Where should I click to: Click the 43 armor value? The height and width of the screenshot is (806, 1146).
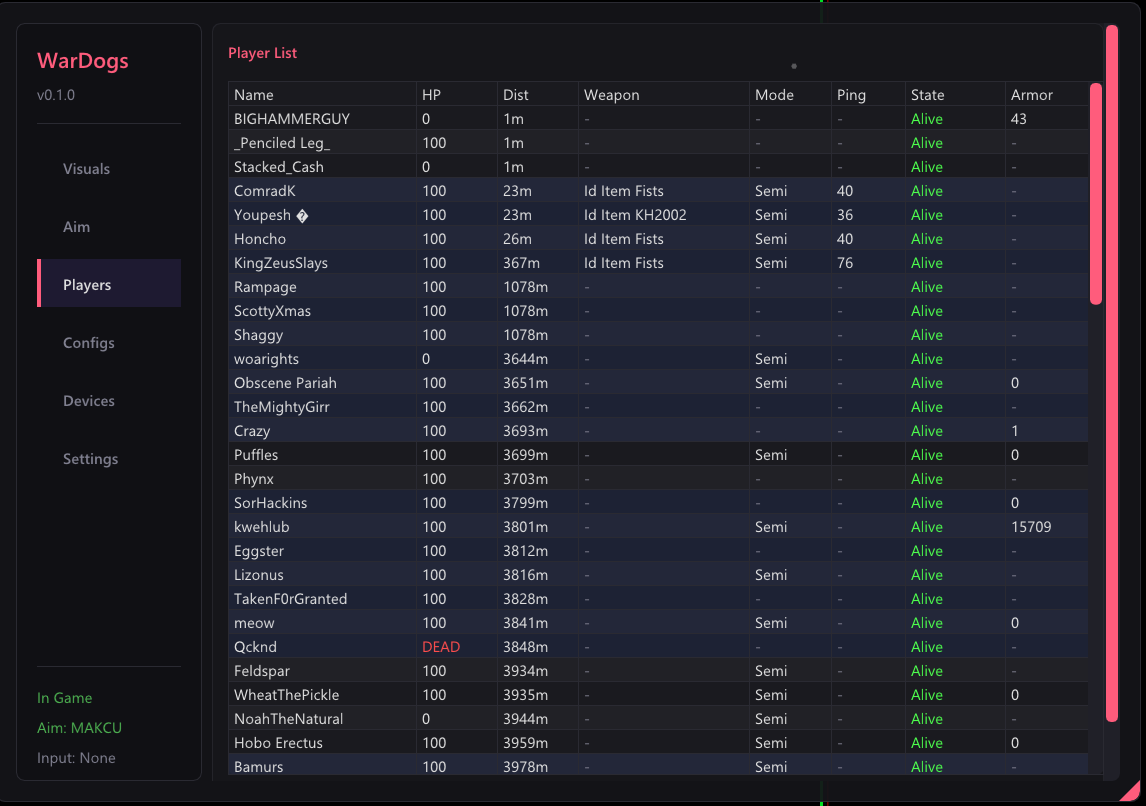1019,118
